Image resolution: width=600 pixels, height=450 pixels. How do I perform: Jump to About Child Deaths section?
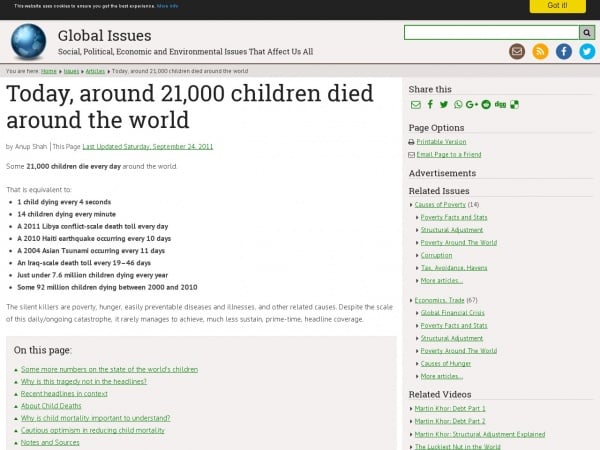(51, 406)
